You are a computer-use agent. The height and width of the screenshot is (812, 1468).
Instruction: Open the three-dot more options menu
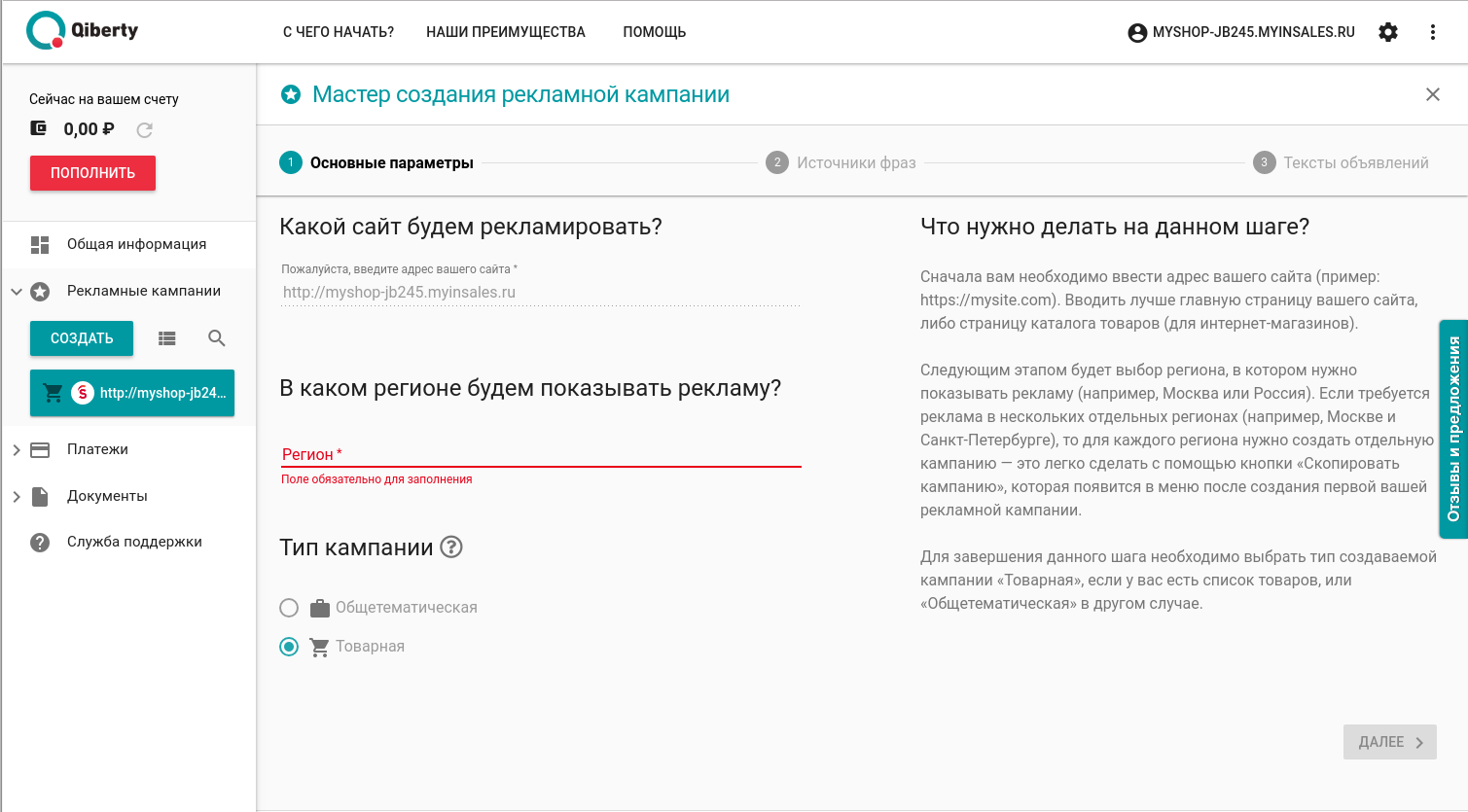click(x=1432, y=32)
